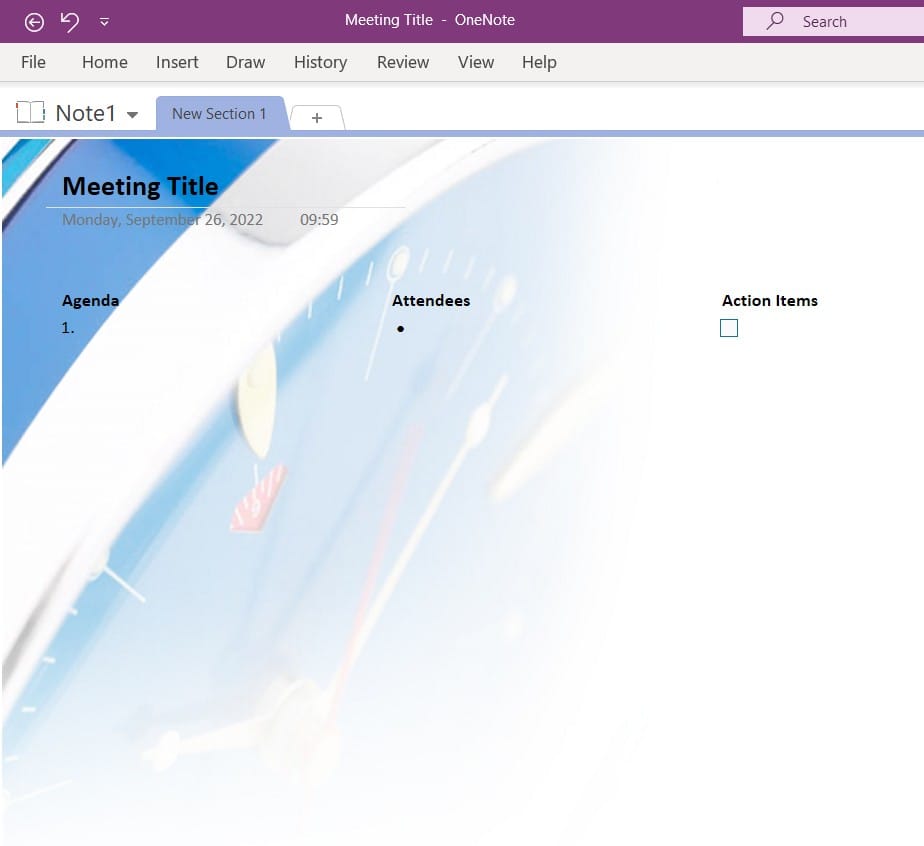Go to the History tab

click(x=320, y=62)
